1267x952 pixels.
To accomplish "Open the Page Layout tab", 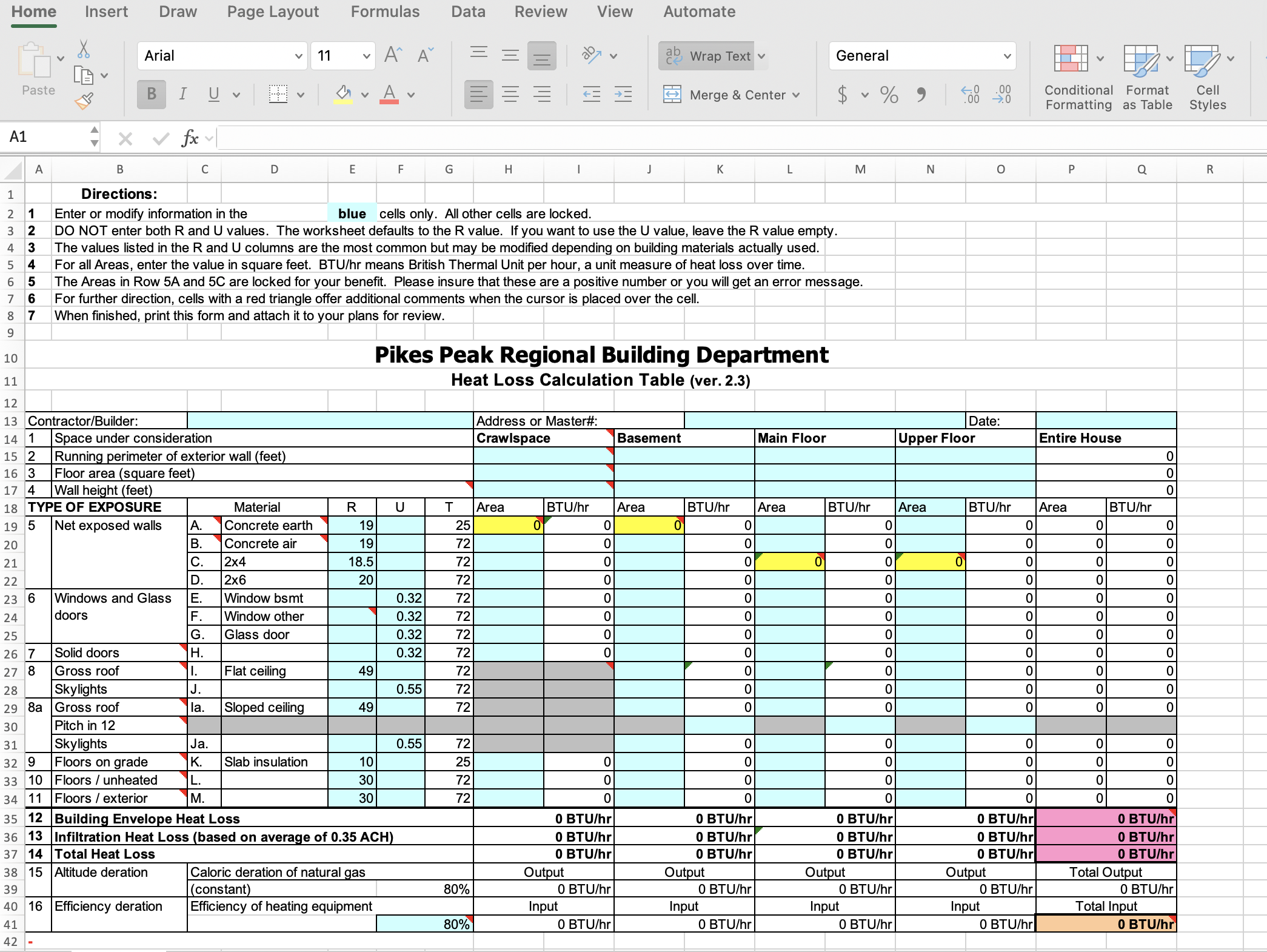I will coord(273,12).
